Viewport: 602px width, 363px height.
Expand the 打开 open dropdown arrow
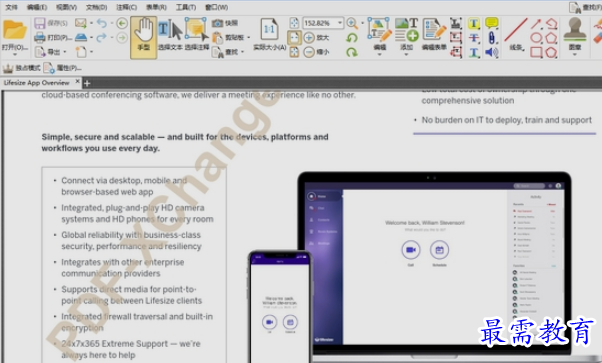(x=15, y=55)
